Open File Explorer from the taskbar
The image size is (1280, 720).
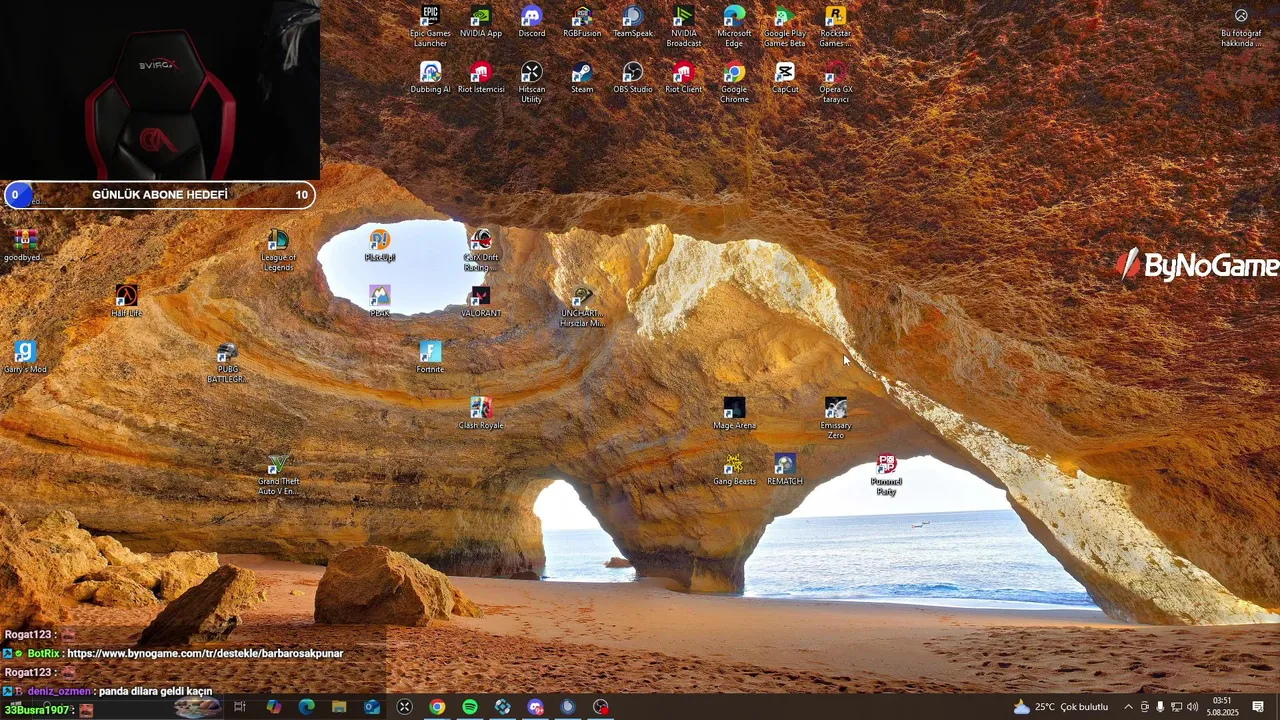339,707
